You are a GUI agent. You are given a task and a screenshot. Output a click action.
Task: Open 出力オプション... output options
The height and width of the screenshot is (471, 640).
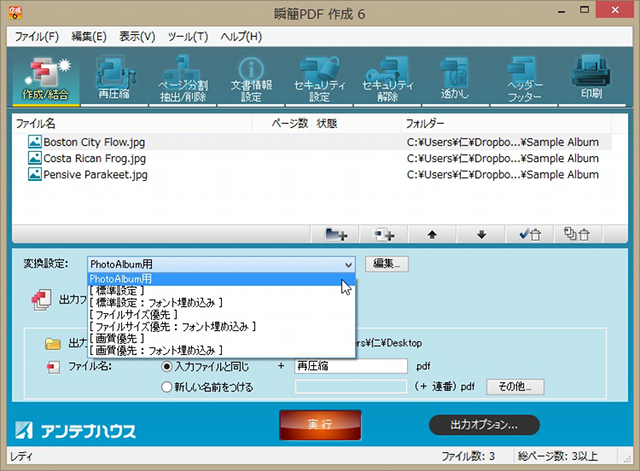click(x=484, y=425)
